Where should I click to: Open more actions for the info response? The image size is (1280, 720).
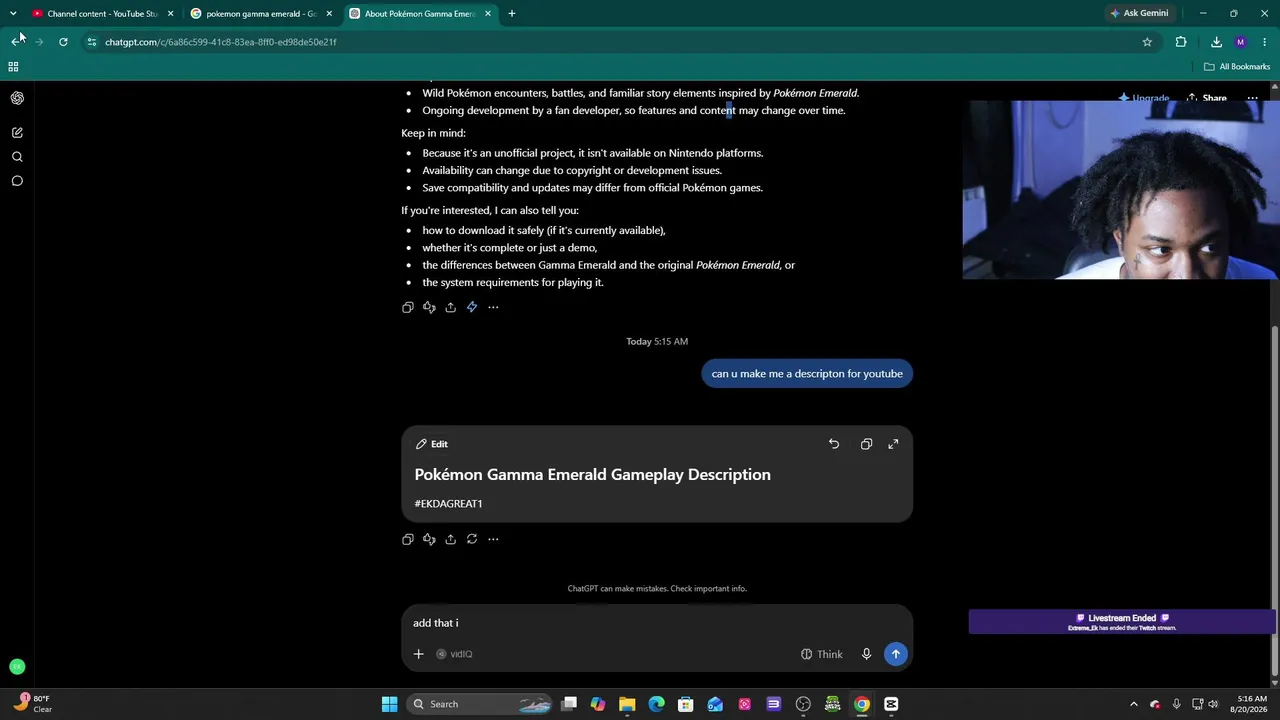tap(493, 307)
